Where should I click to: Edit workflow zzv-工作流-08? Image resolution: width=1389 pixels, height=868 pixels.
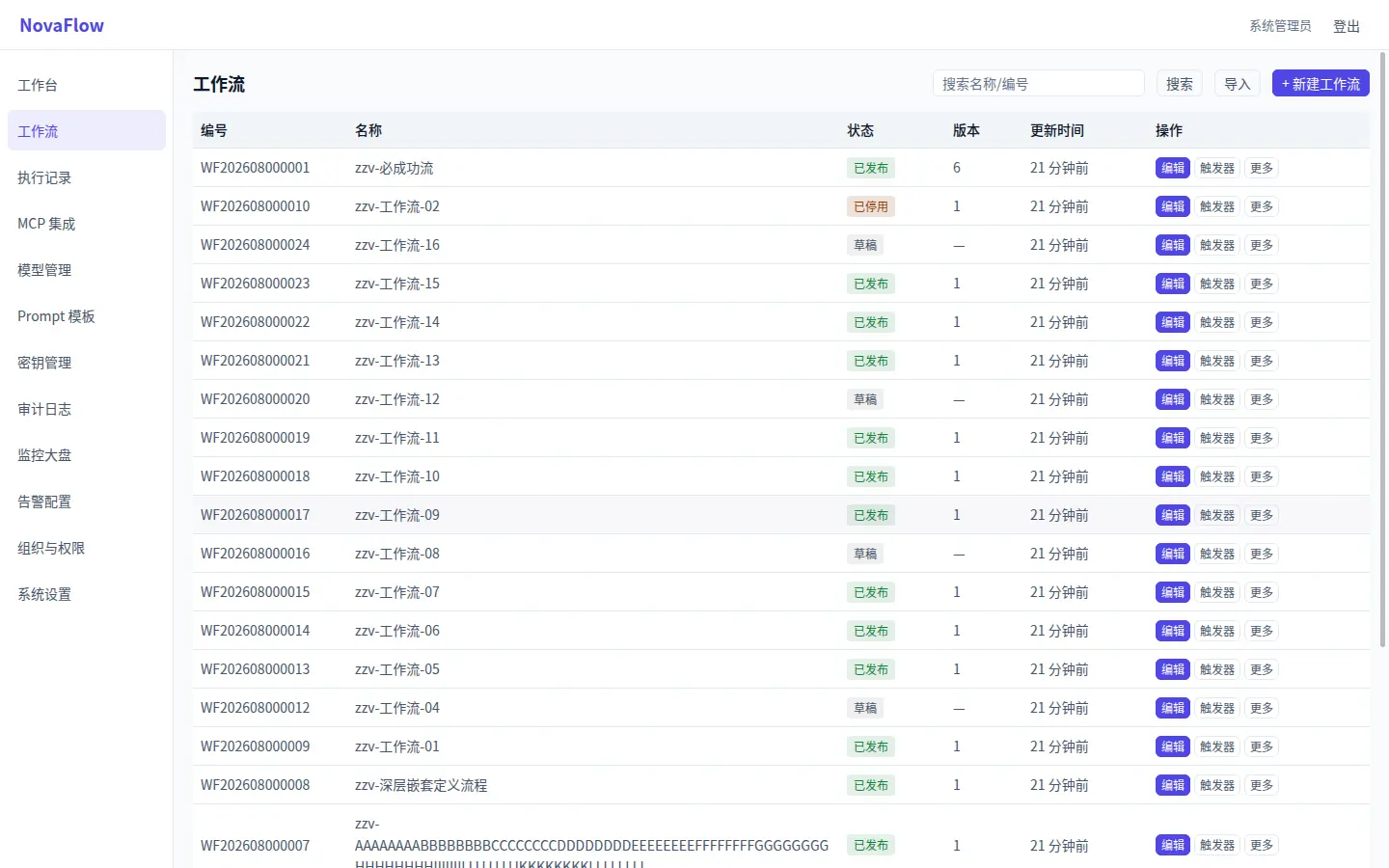click(x=1173, y=554)
